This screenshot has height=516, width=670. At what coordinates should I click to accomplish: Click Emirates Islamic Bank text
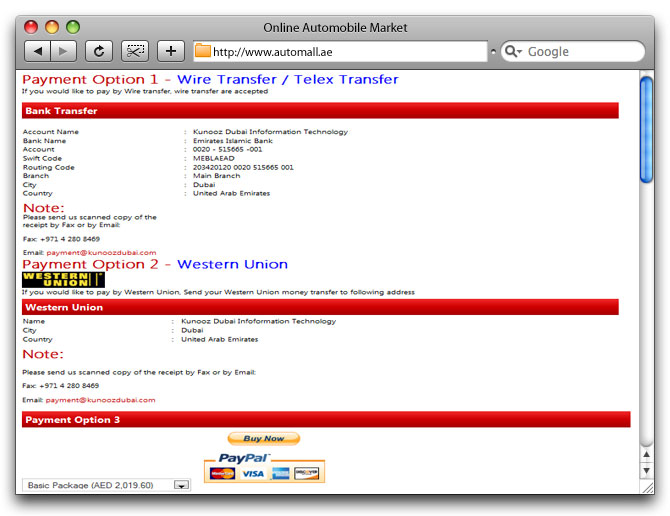(232, 141)
